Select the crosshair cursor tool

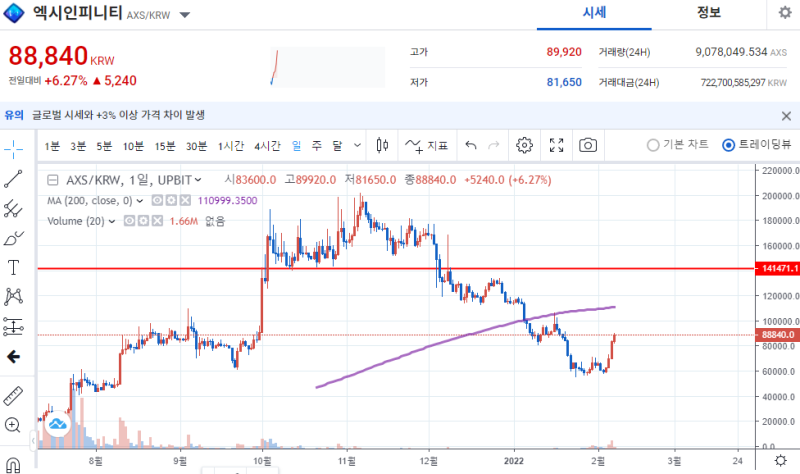(x=13, y=149)
